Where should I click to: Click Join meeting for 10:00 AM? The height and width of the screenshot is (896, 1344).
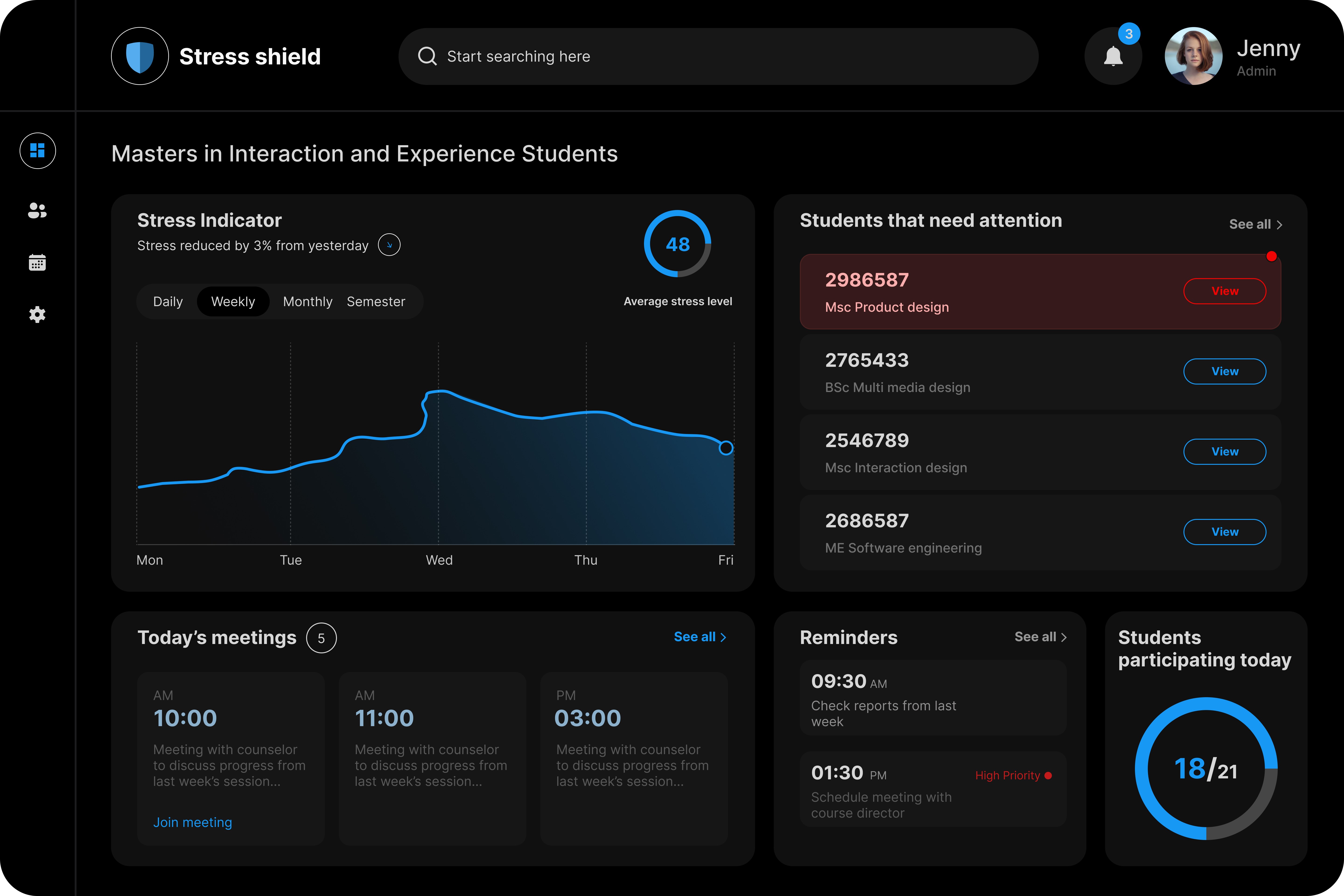point(192,822)
